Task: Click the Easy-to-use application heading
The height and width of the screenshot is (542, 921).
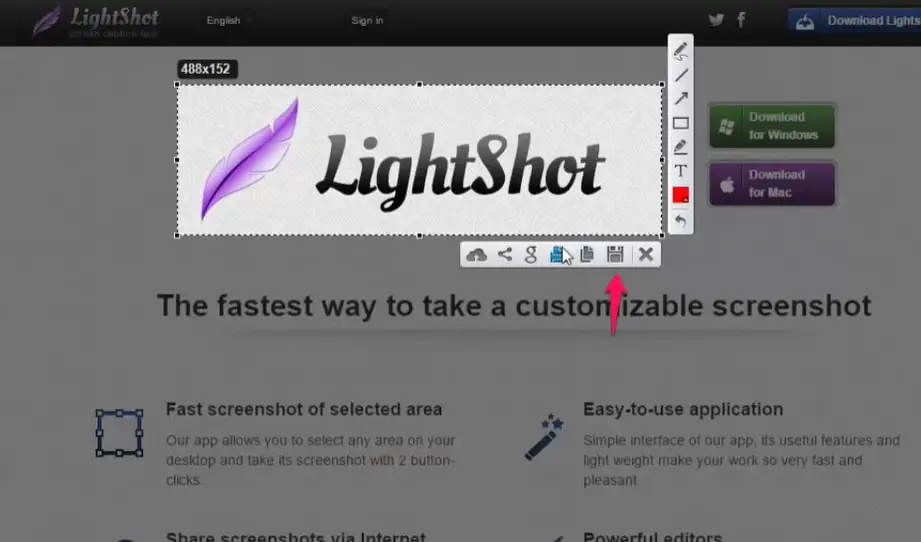Action: [683, 409]
